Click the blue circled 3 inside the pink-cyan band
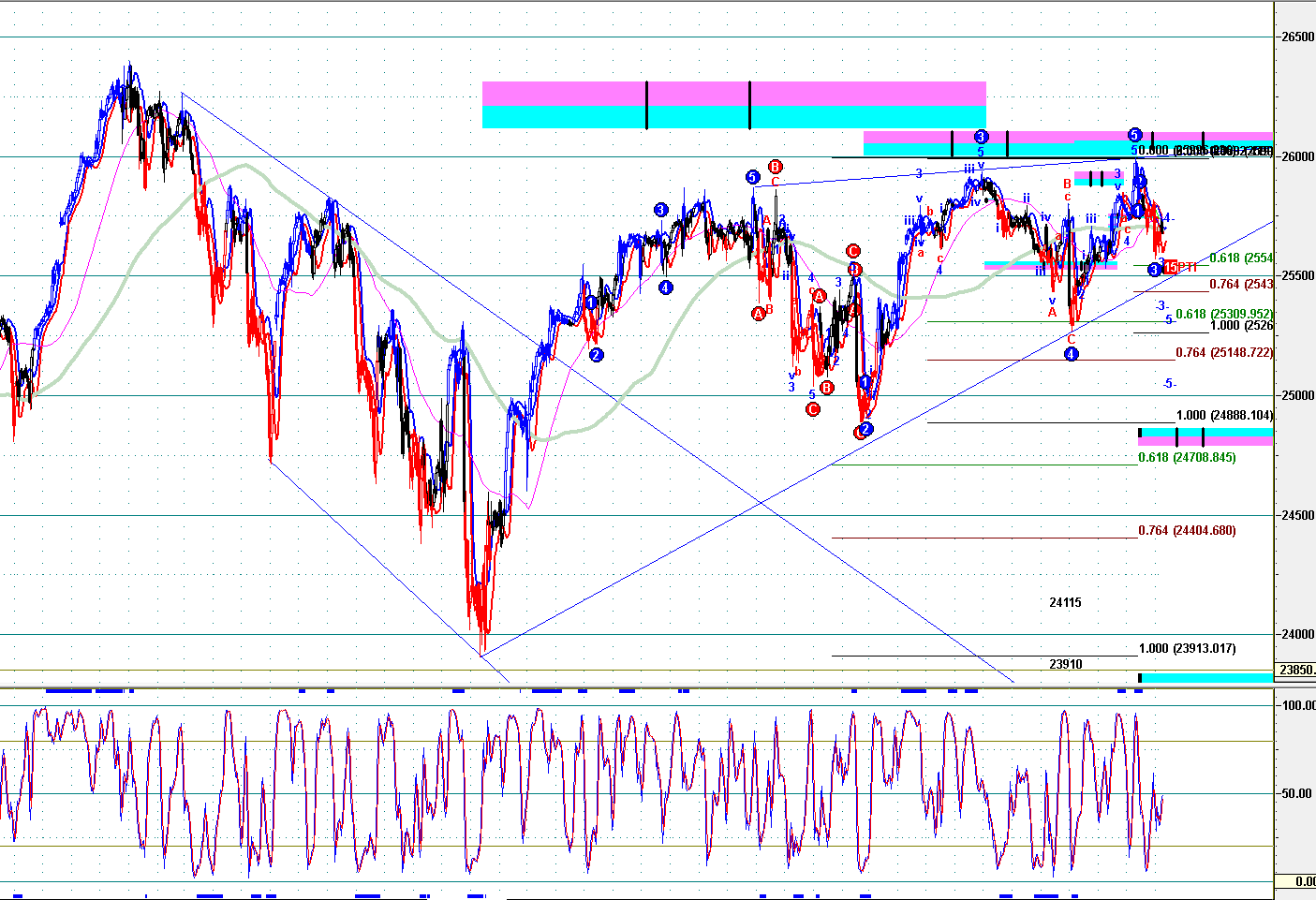Image resolution: width=1316 pixels, height=900 pixels. (981, 137)
